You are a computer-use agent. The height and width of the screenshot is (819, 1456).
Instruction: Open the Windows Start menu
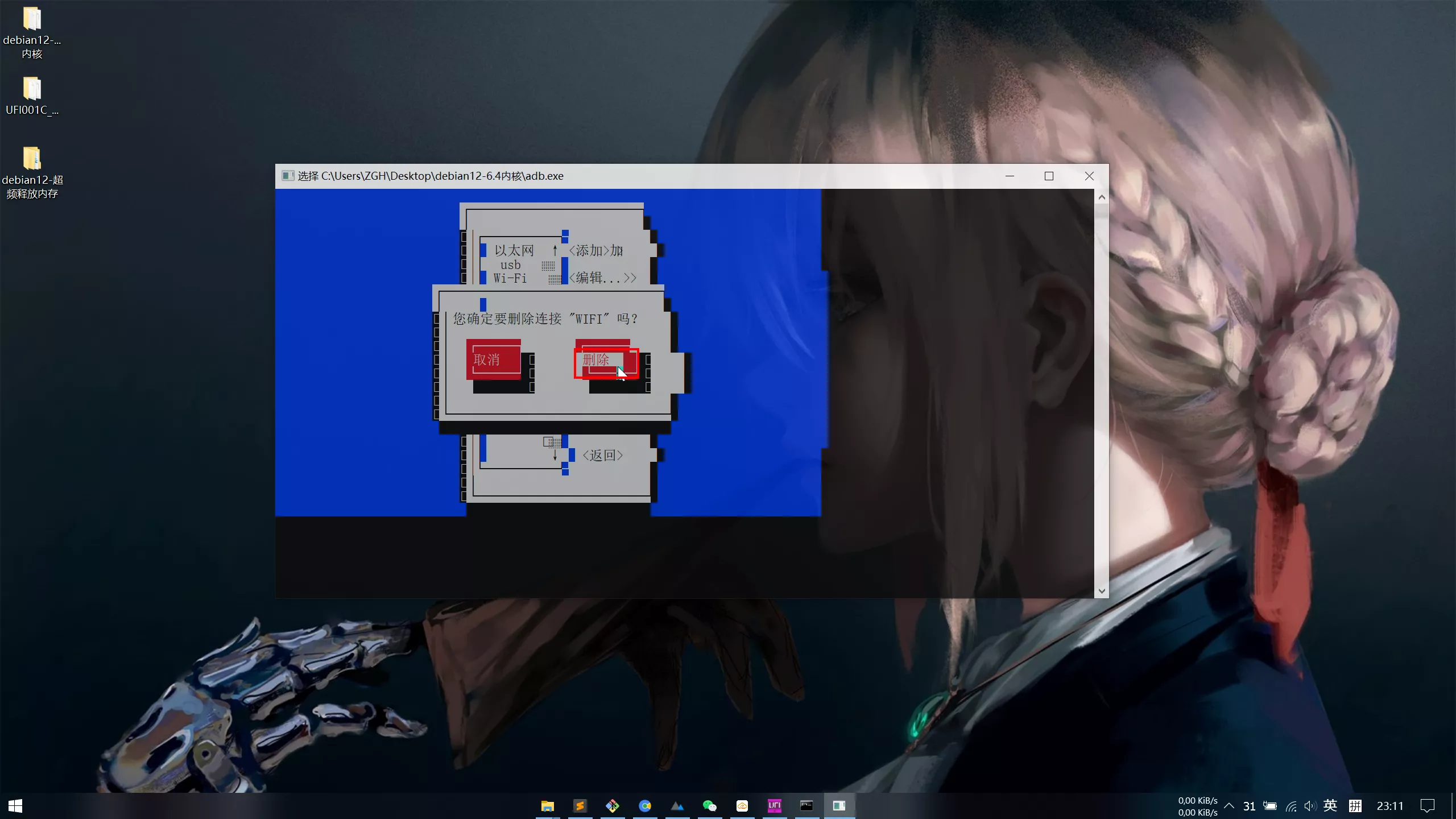coord(15,805)
